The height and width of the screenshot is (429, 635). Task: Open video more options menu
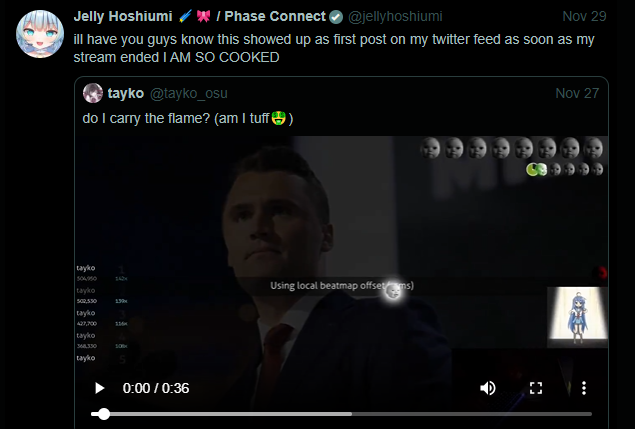pyautogui.click(x=584, y=387)
